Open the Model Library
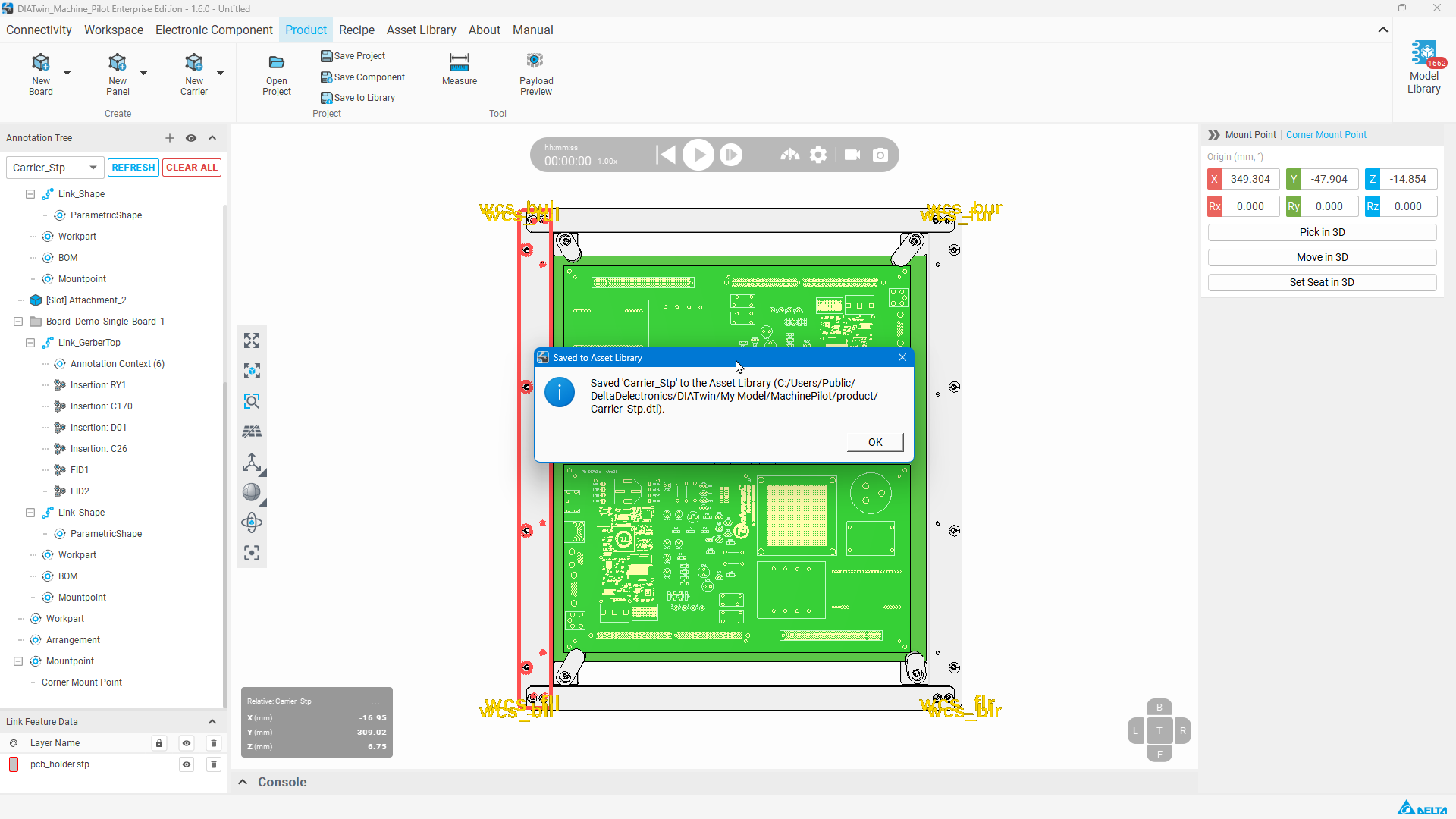Screen dimensions: 1456x819 (x=1423, y=68)
